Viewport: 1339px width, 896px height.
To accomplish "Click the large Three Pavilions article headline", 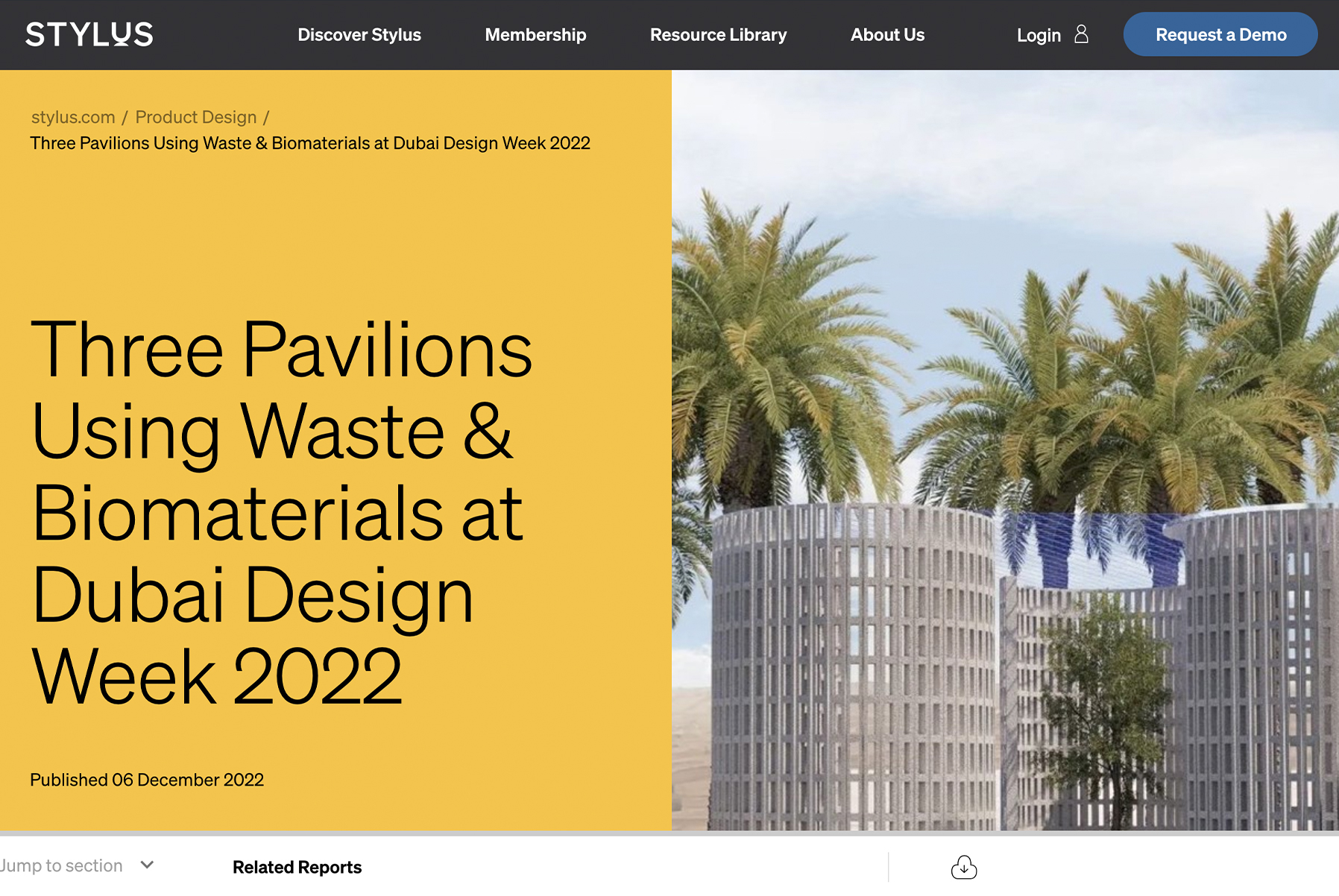I will pos(282,512).
